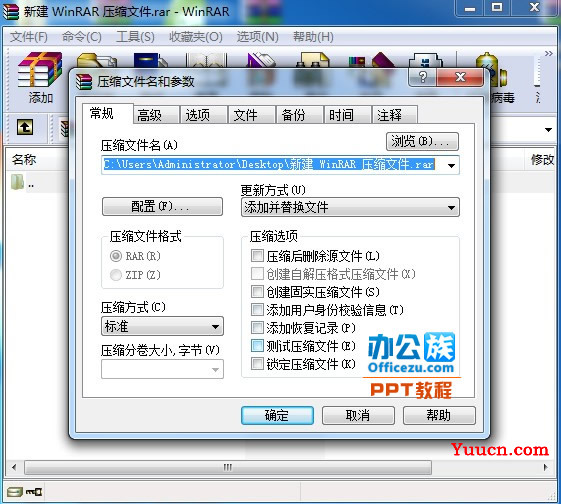This screenshot has height=504, width=561.
Task: Click the parent folder '..' icon in file list
Action: (x=17, y=182)
